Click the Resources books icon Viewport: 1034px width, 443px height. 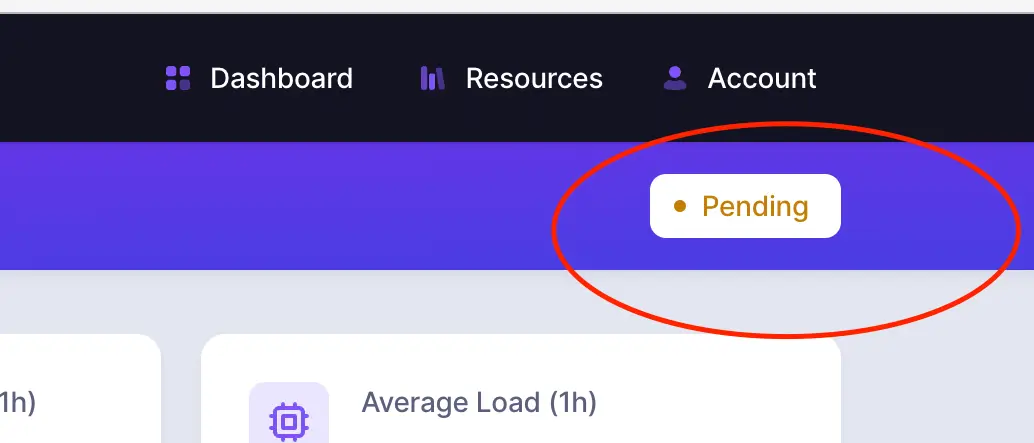[x=432, y=78]
